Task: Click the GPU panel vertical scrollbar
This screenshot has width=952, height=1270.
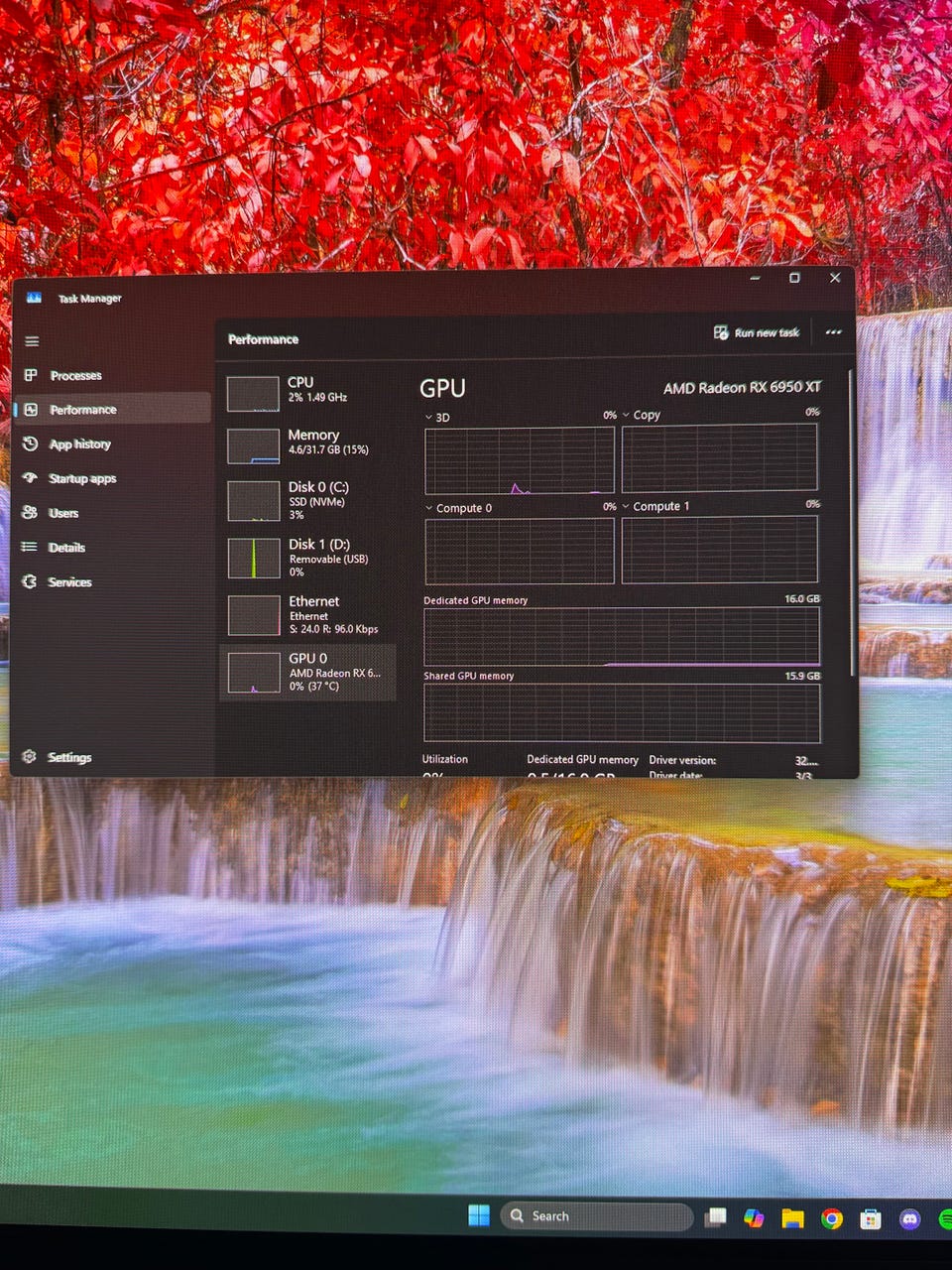Action: (x=851, y=524)
